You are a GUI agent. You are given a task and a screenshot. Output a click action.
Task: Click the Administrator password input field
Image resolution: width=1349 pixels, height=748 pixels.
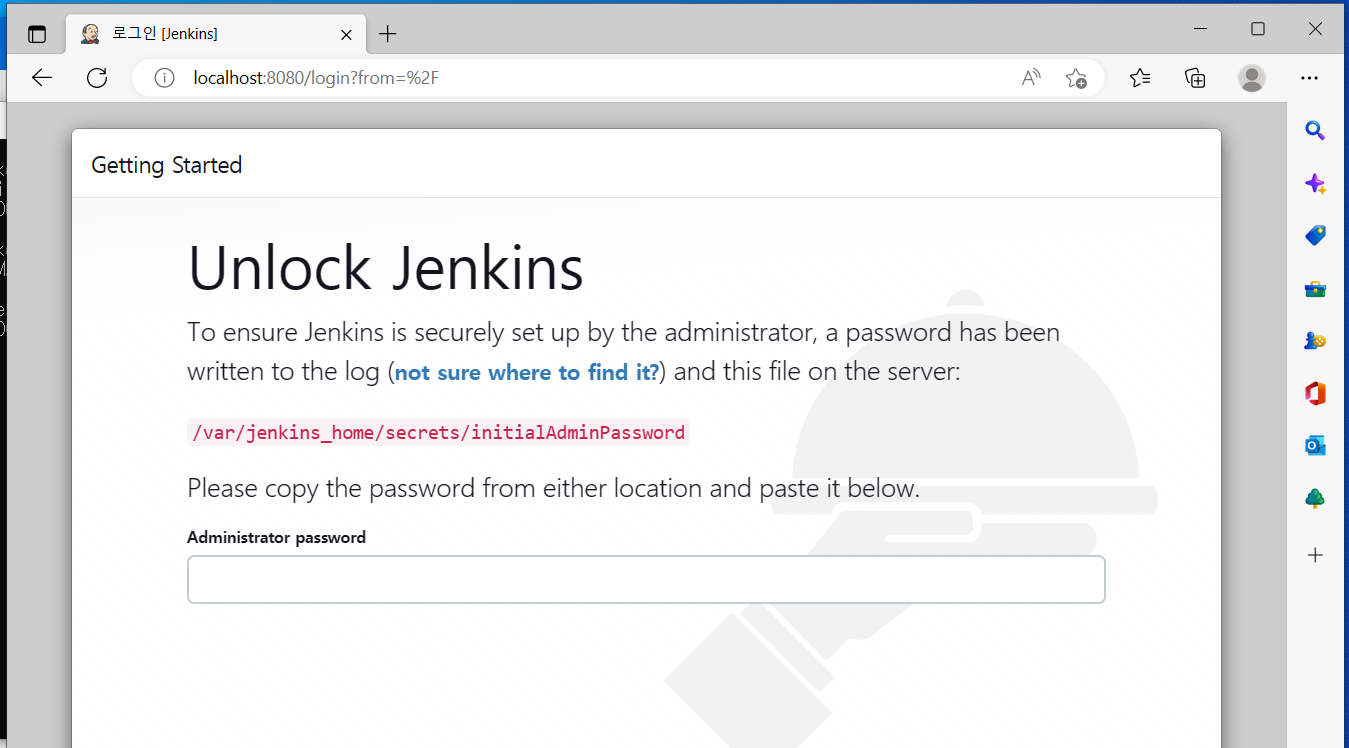[x=646, y=579]
